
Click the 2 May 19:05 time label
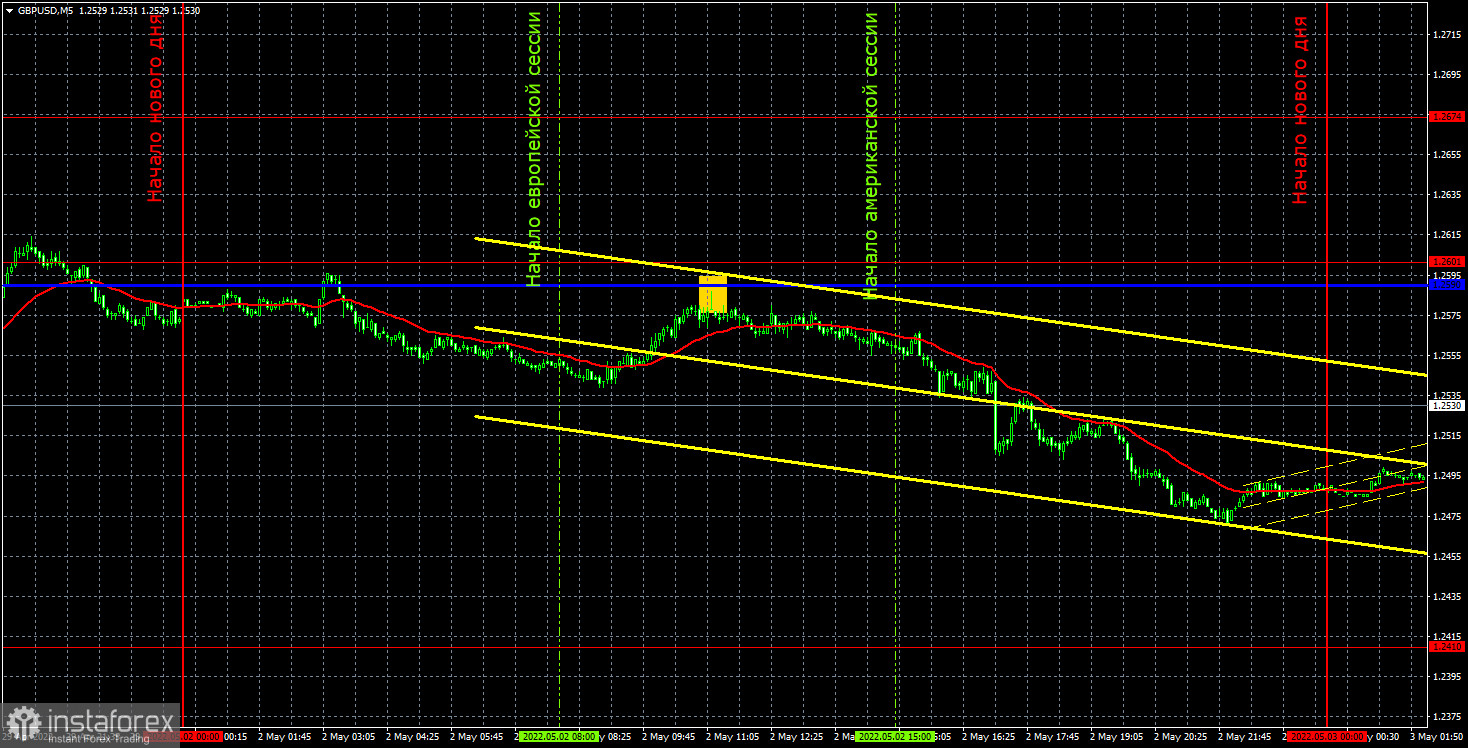[x=1119, y=736]
